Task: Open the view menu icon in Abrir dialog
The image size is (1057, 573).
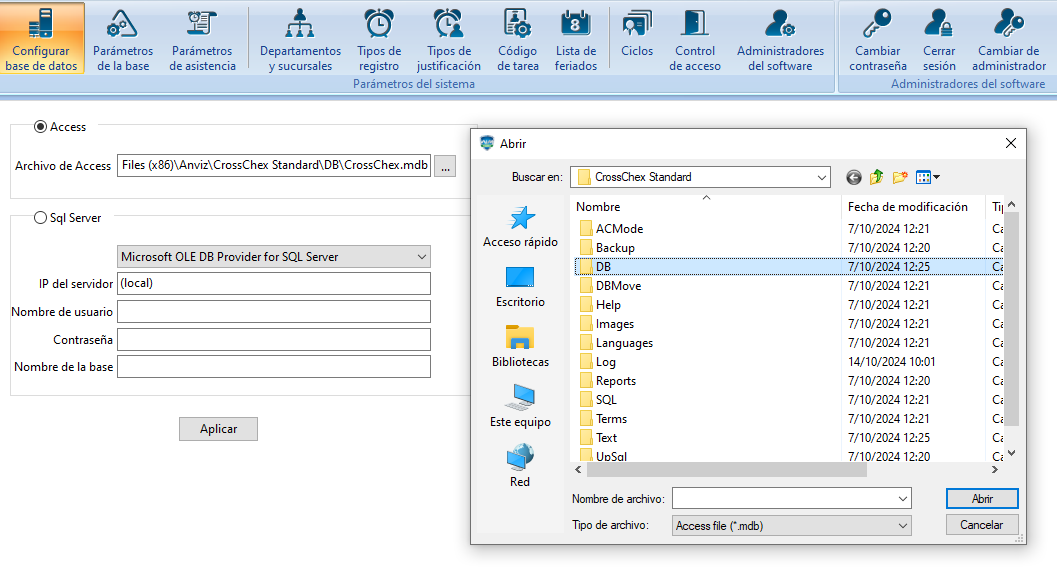Action: click(928, 177)
